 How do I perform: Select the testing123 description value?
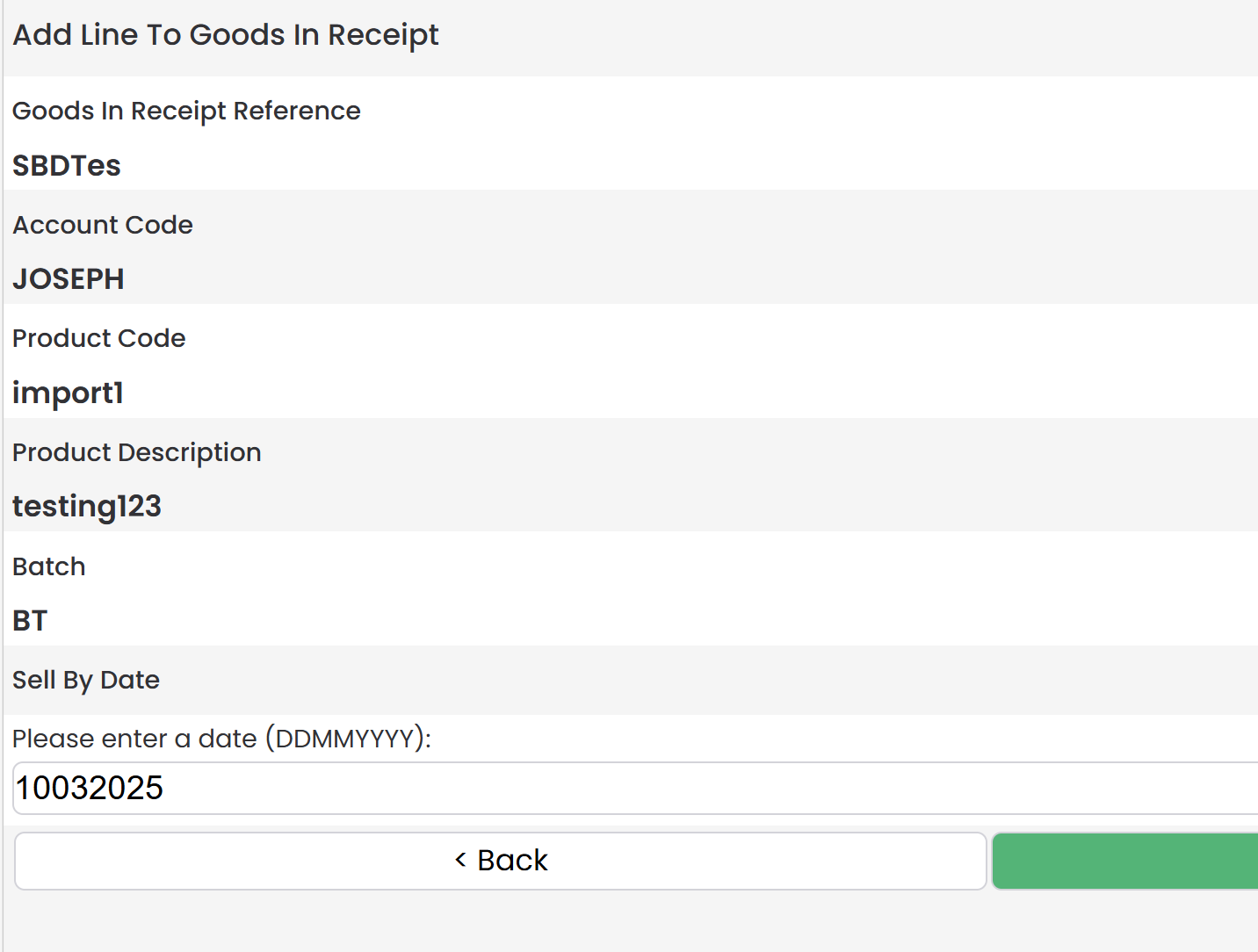coord(87,506)
